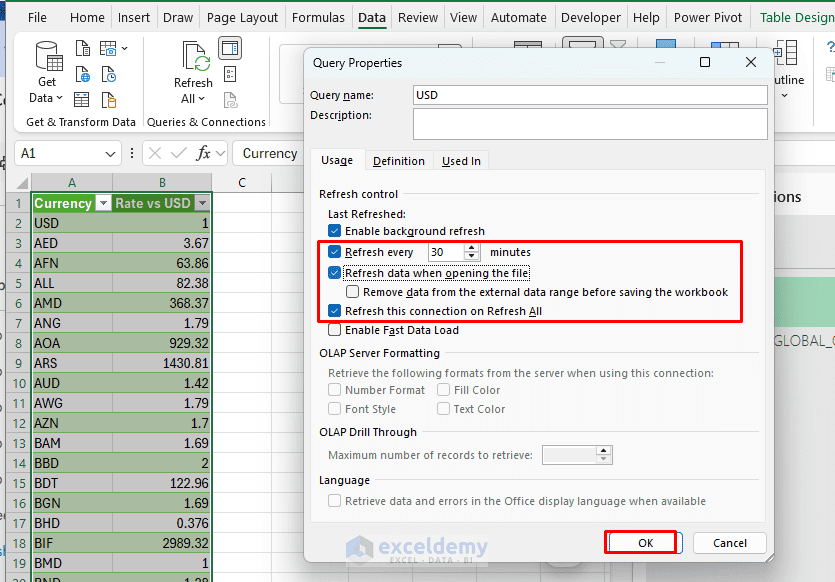Image resolution: width=835 pixels, height=582 pixels.
Task: Select row 9 header
Action: (19, 363)
